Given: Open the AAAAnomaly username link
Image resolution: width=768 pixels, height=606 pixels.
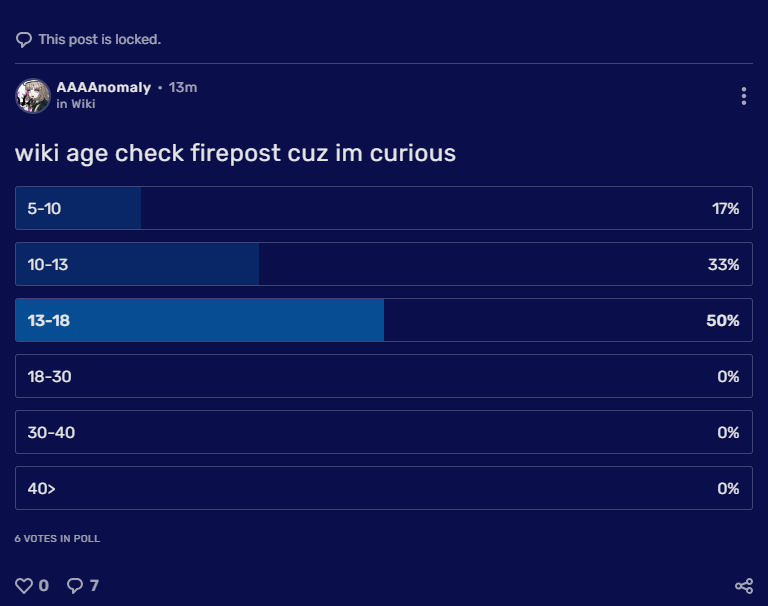Looking at the screenshot, I should tap(104, 87).
